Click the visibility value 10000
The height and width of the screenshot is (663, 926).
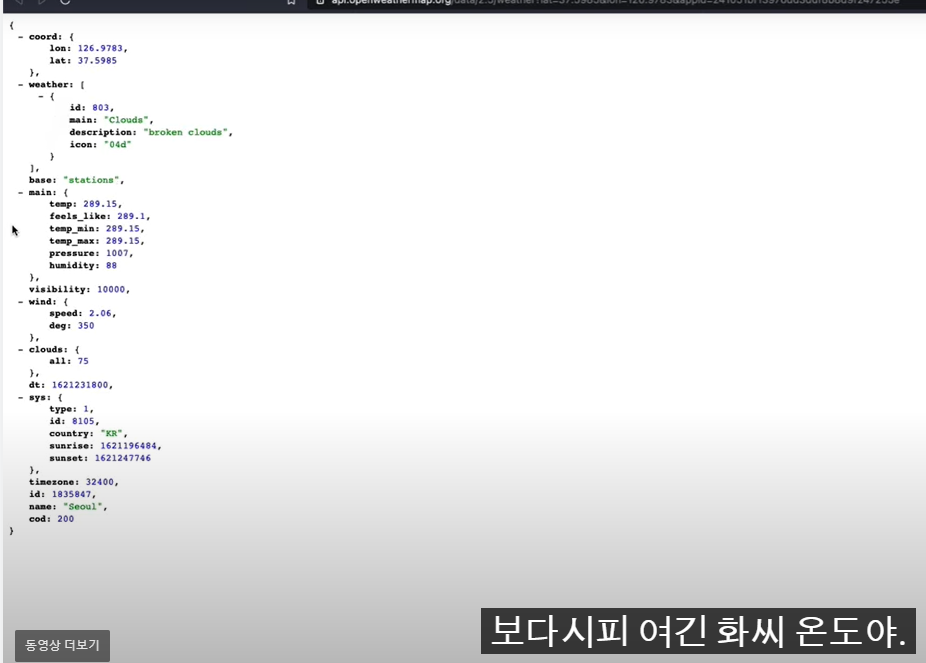tap(111, 289)
